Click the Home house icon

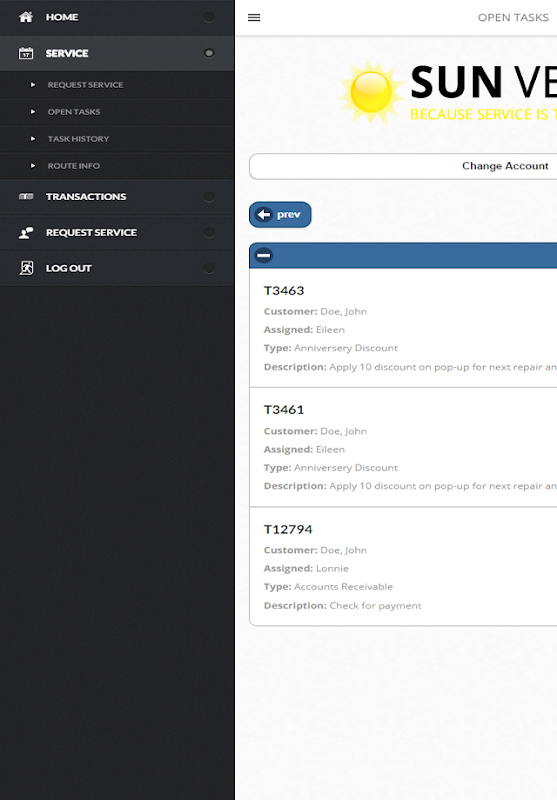coord(26,17)
